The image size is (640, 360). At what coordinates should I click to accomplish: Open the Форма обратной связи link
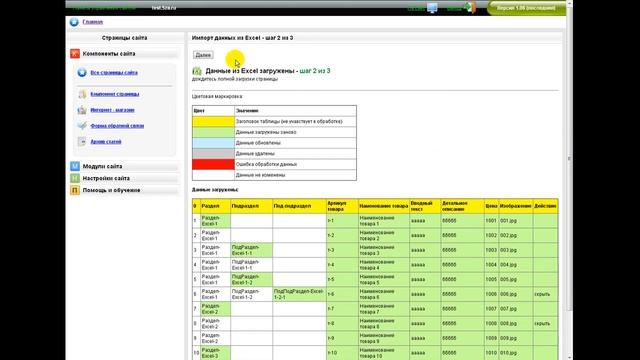[x=117, y=126]
